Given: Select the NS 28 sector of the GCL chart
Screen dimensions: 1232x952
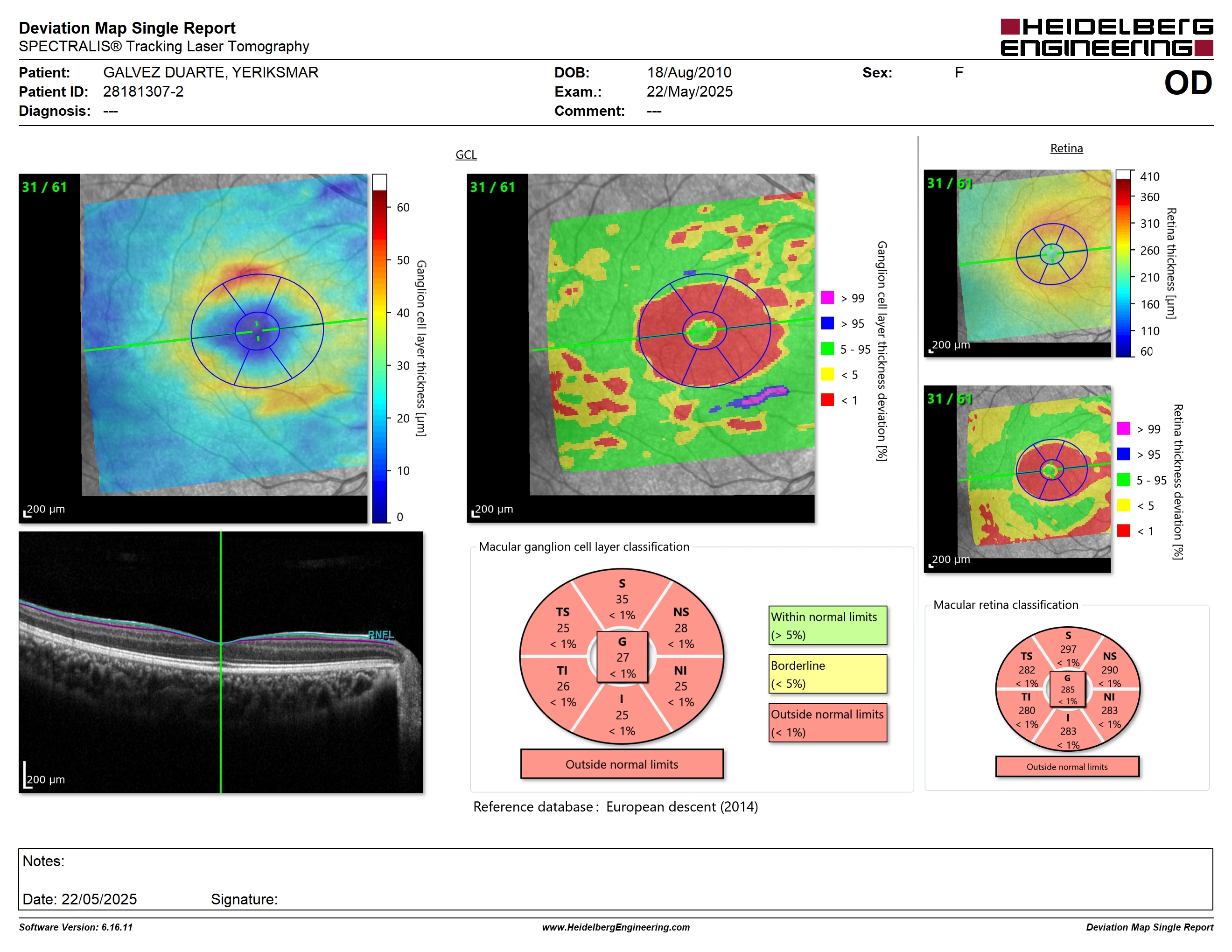Looking at the screenshot, I should coord(681,628).
